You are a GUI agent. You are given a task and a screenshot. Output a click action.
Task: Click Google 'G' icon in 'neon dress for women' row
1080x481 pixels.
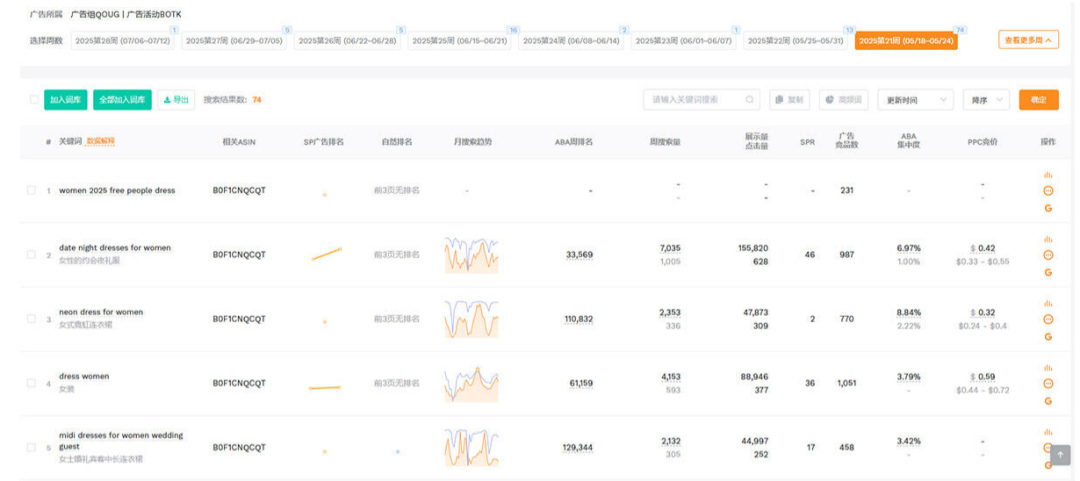pyautogui.click(x=1048, y=336)
